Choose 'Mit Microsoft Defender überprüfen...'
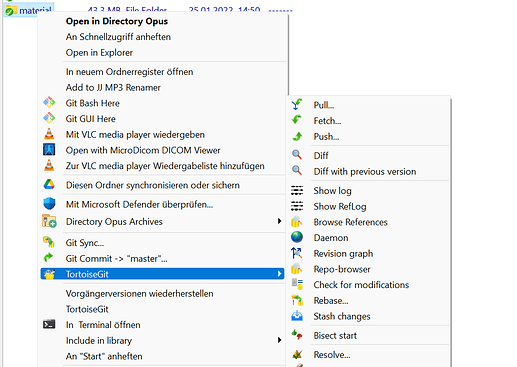Image resolution: width=517 pixels, height=367 pixels. pyautogui.click(x=139, y=204)
